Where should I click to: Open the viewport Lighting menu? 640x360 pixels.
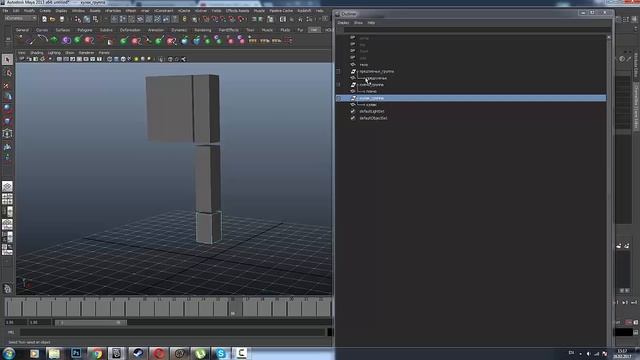[54, 53]
